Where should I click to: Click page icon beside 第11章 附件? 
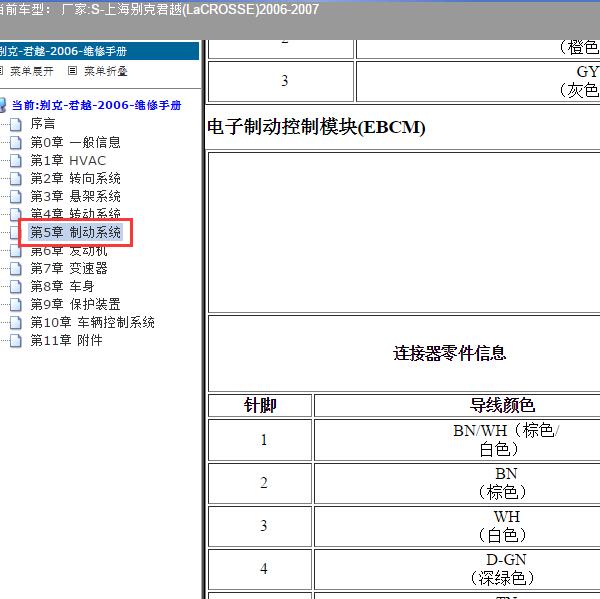(16, 340)
